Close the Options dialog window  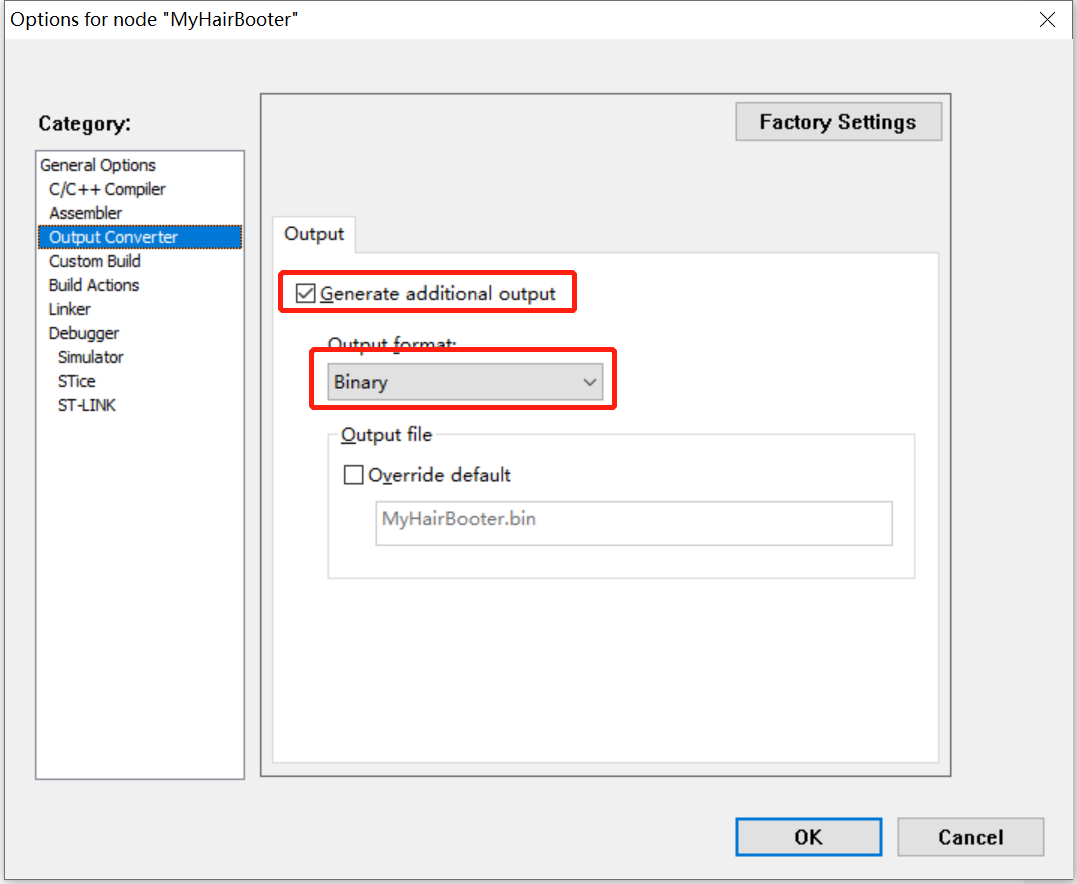1047,20
